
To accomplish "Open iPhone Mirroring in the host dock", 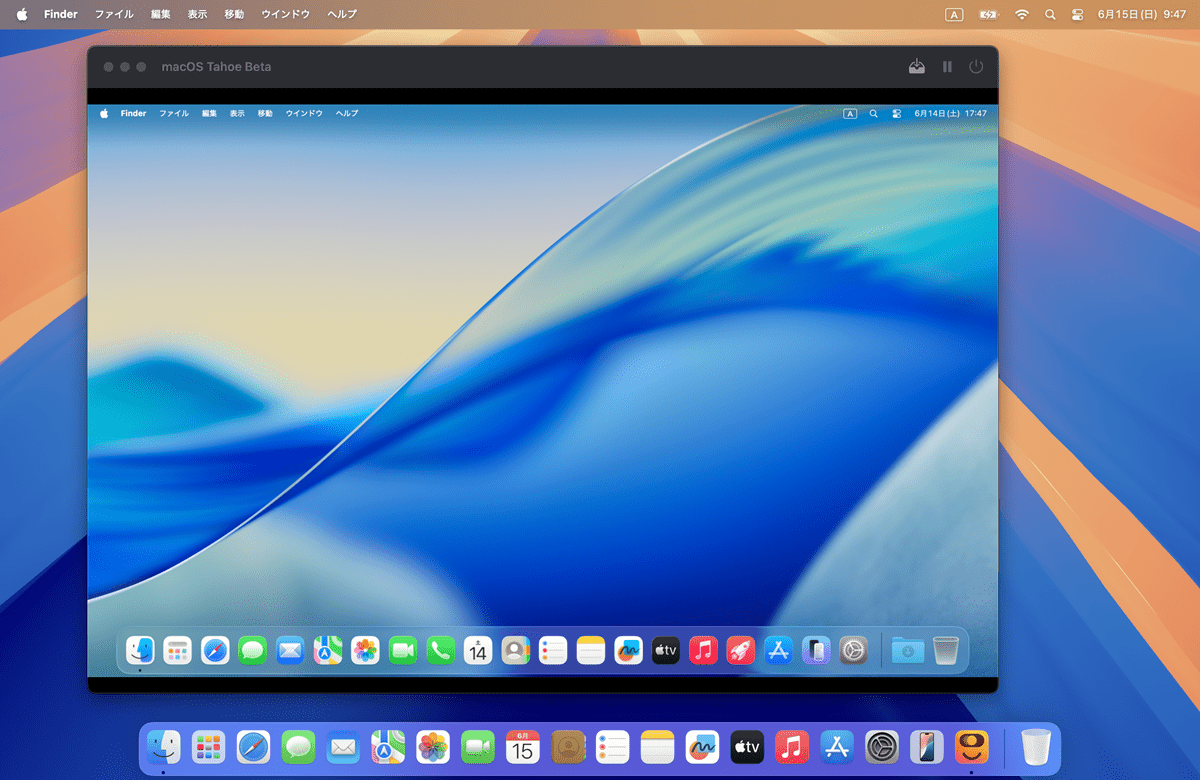I will coord(927,746).
